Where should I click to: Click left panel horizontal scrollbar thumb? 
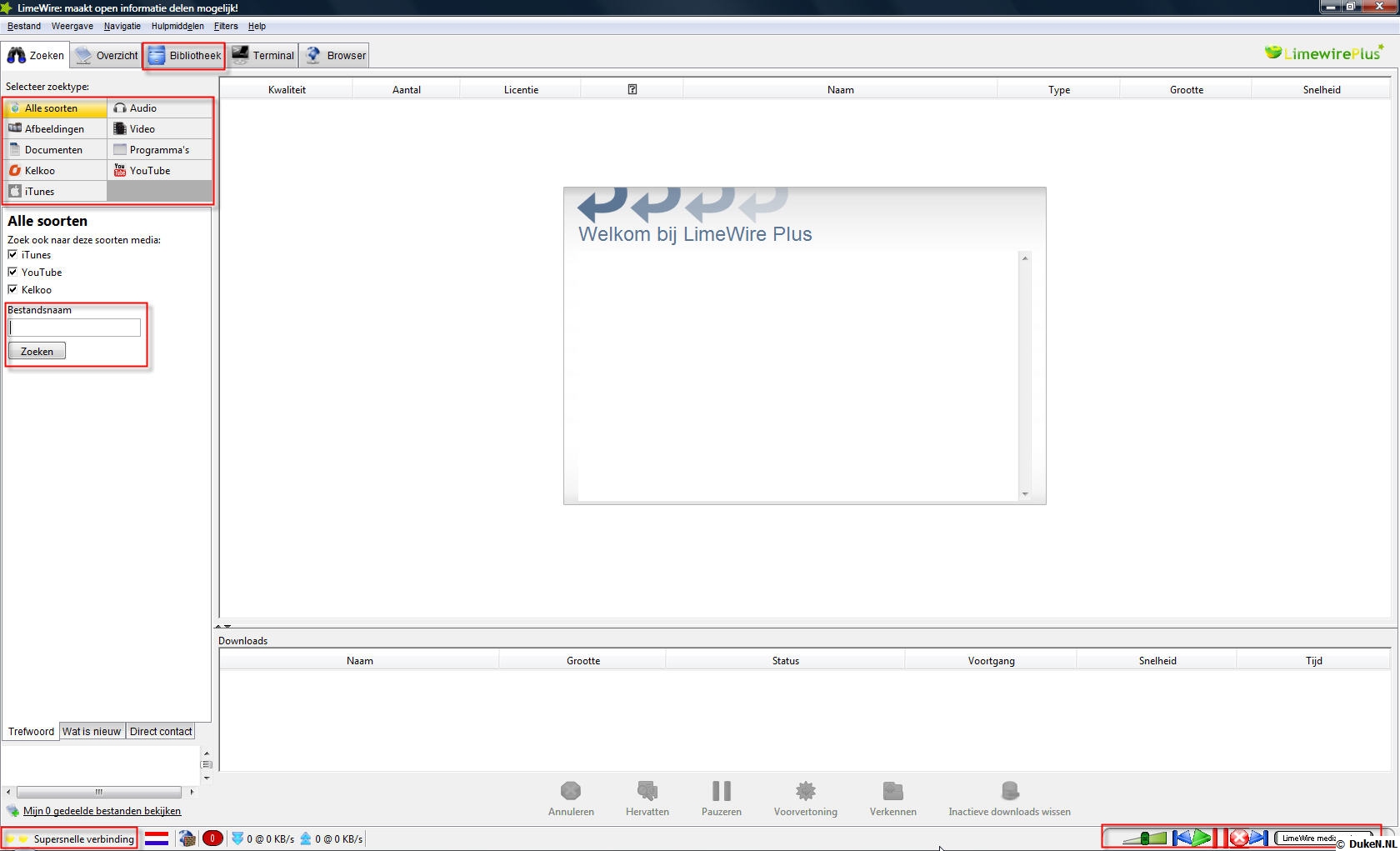point(98,792)
